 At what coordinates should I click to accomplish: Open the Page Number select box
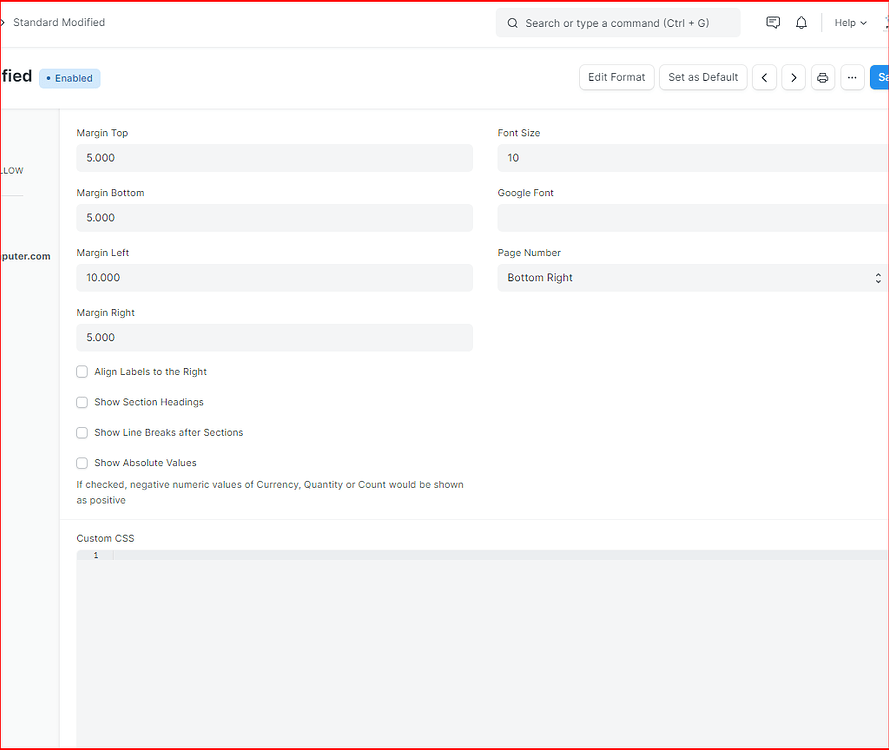click(x=693, y=278)
